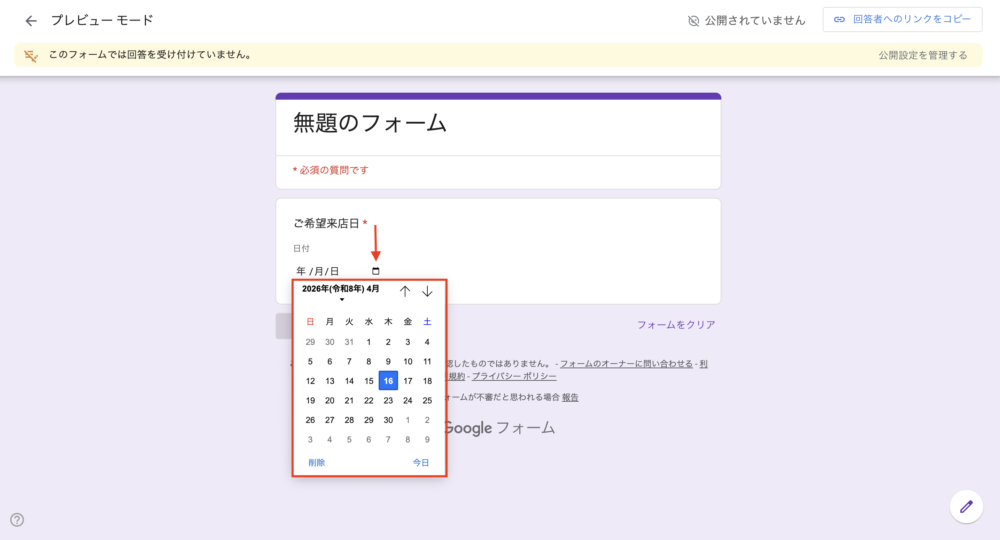The height and width of the screenshot is (540, 1000).
Task: Click the ご希望来店日 question label
Action: (327, 223)
